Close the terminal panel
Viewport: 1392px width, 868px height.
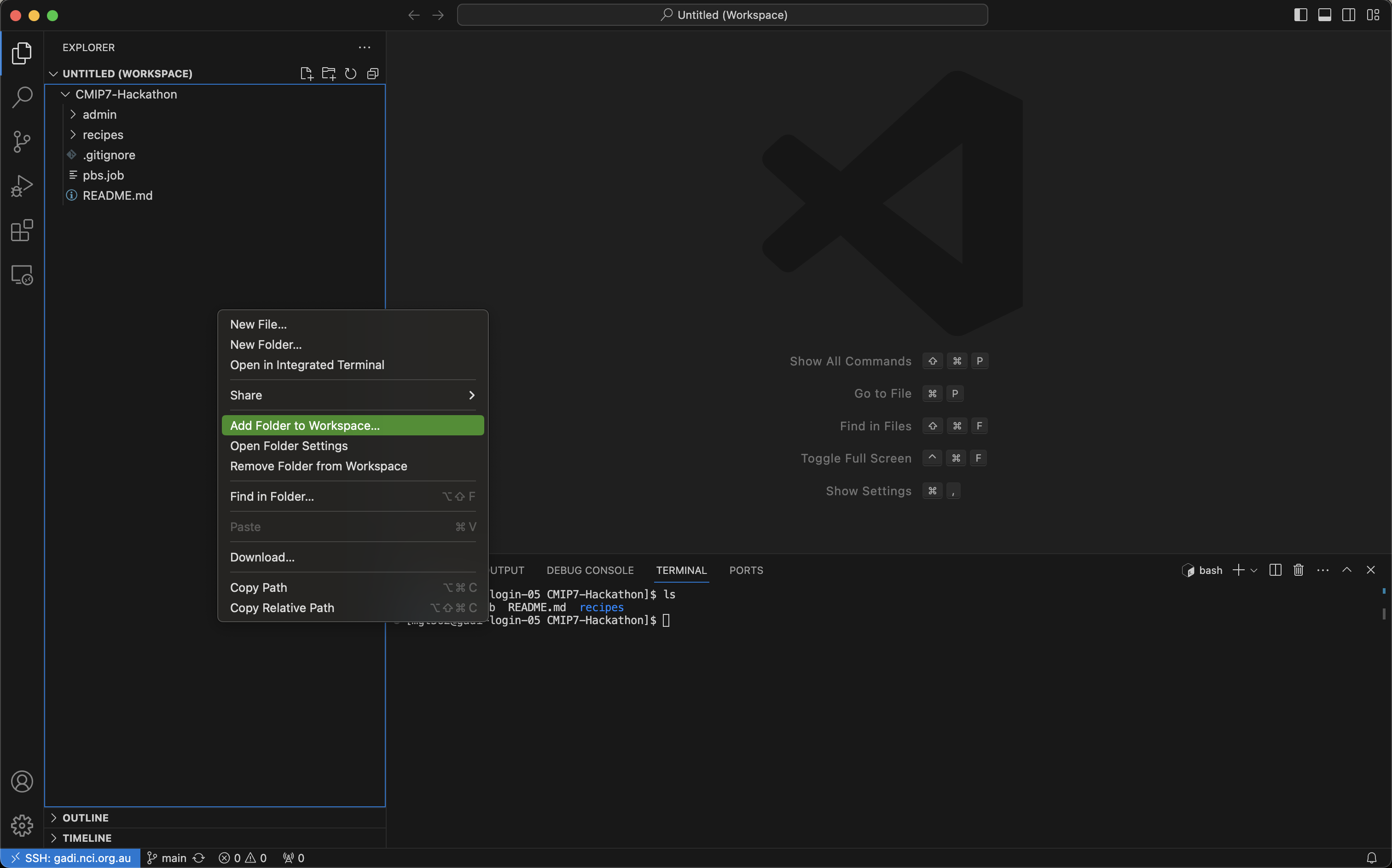pos(1371,569)
